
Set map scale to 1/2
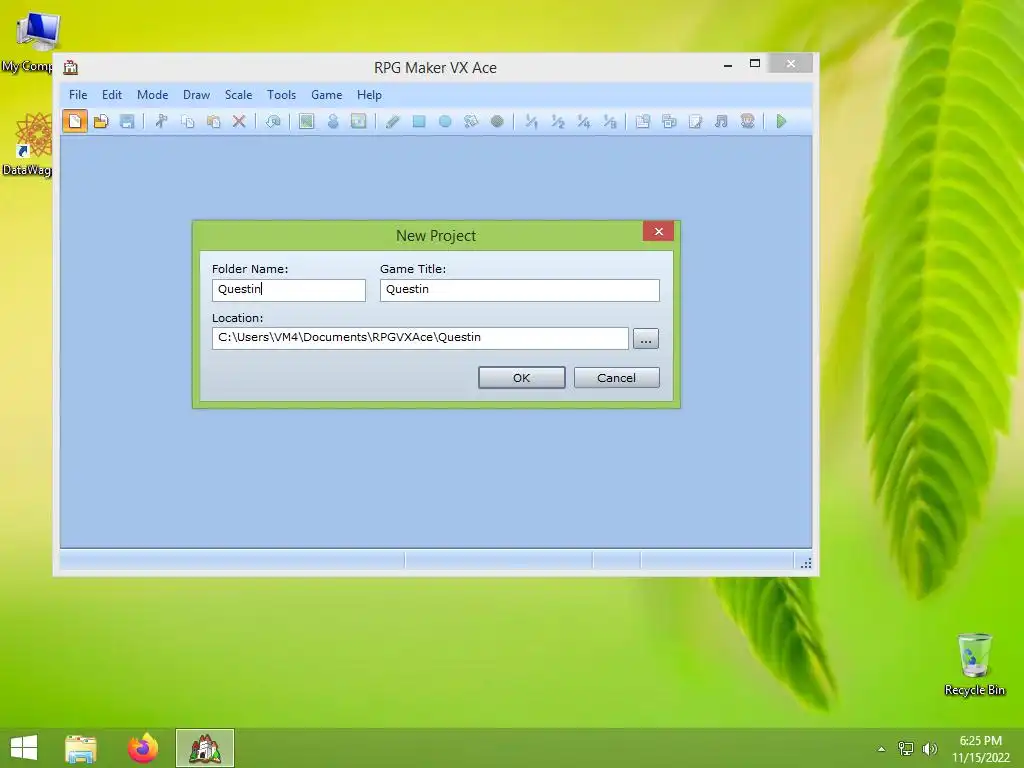coord(557,121)
